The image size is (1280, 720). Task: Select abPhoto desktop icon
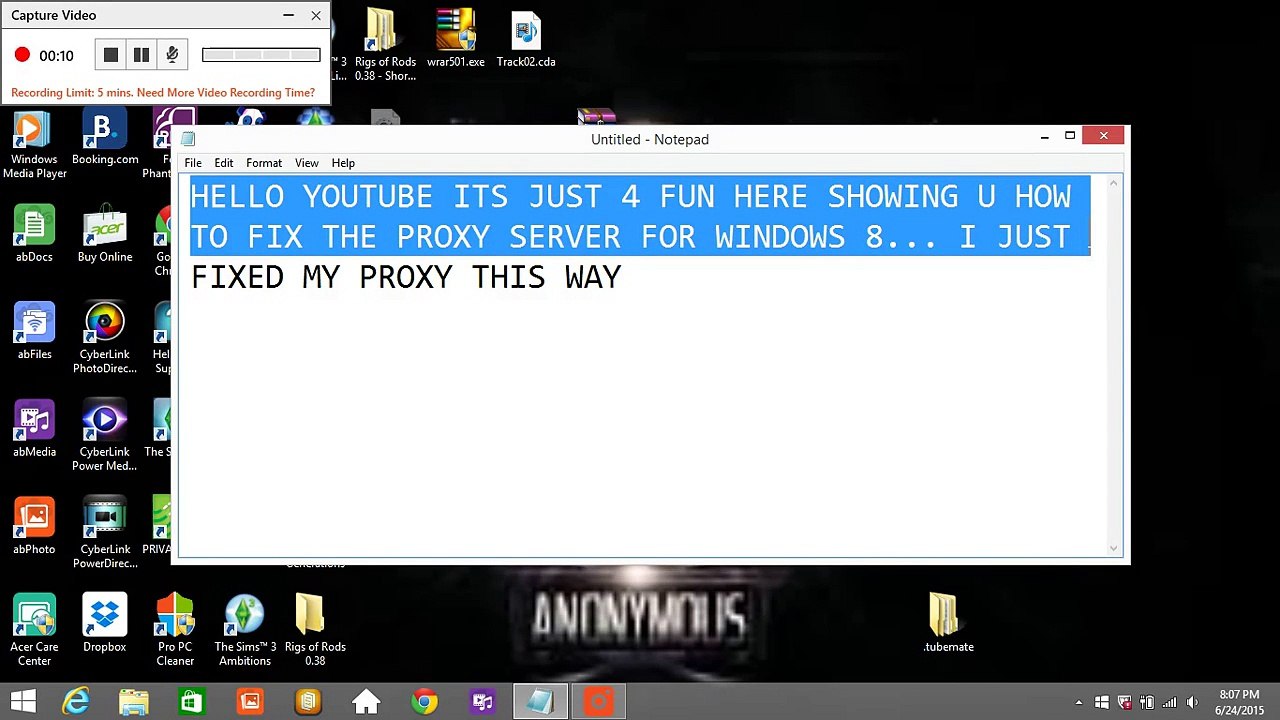point(34,527)
